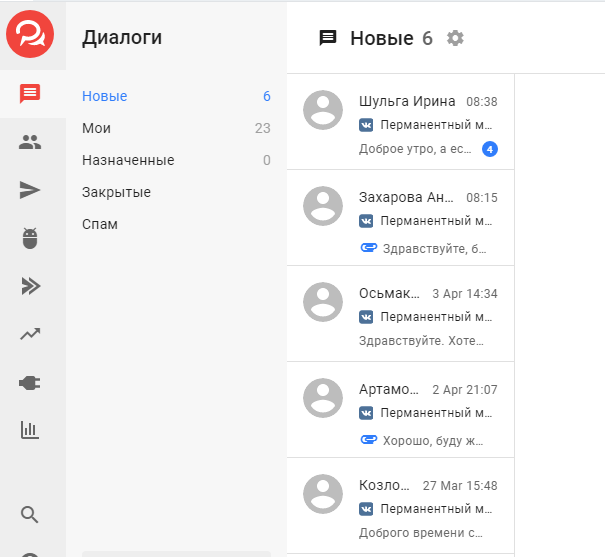Image resolution: width=605 pixels, height=557 pixels.
Task: Open the mailings paper plane icon
Action: (x=30, y=190)
